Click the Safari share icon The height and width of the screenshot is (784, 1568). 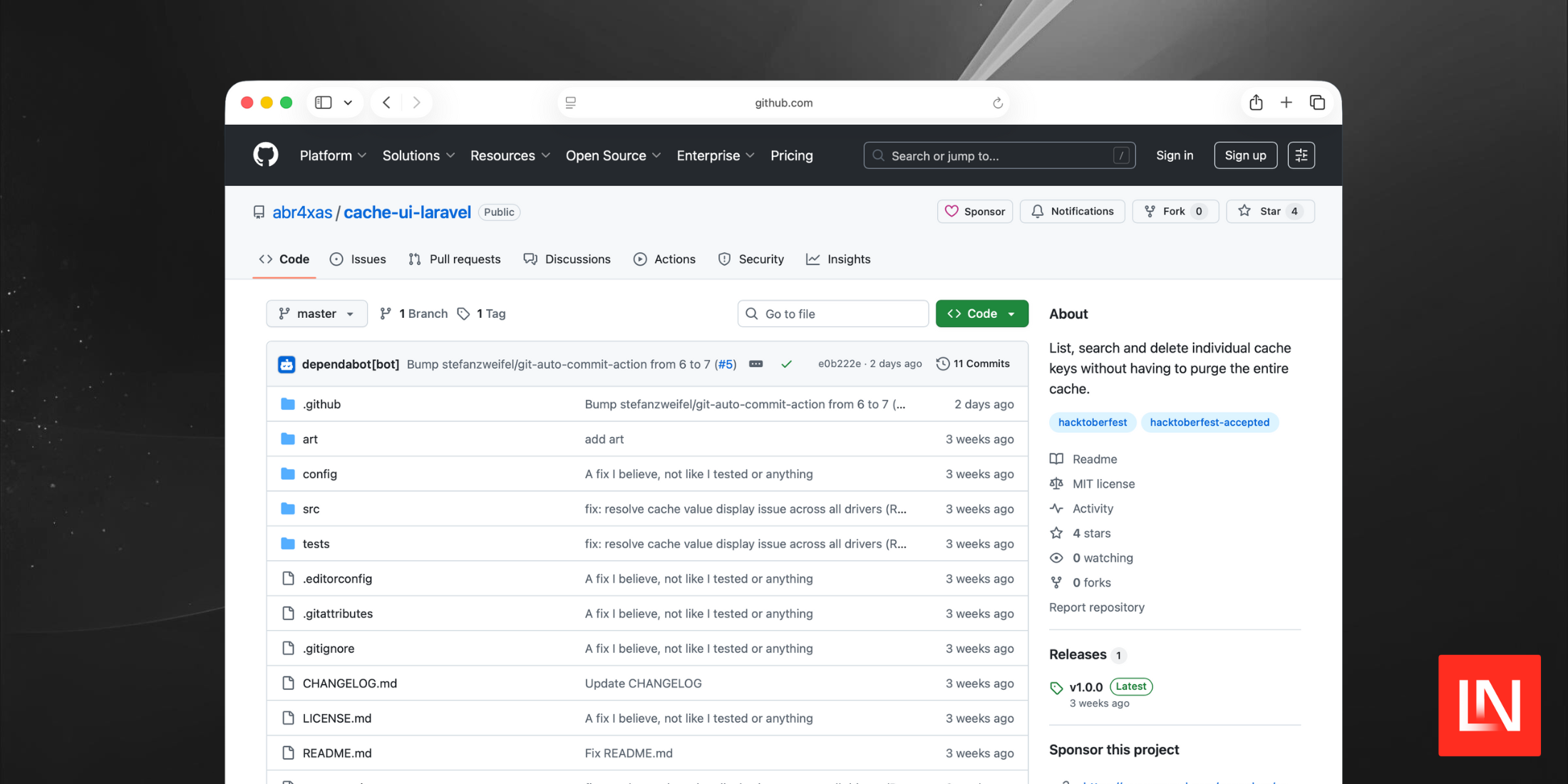[1255, 103]
